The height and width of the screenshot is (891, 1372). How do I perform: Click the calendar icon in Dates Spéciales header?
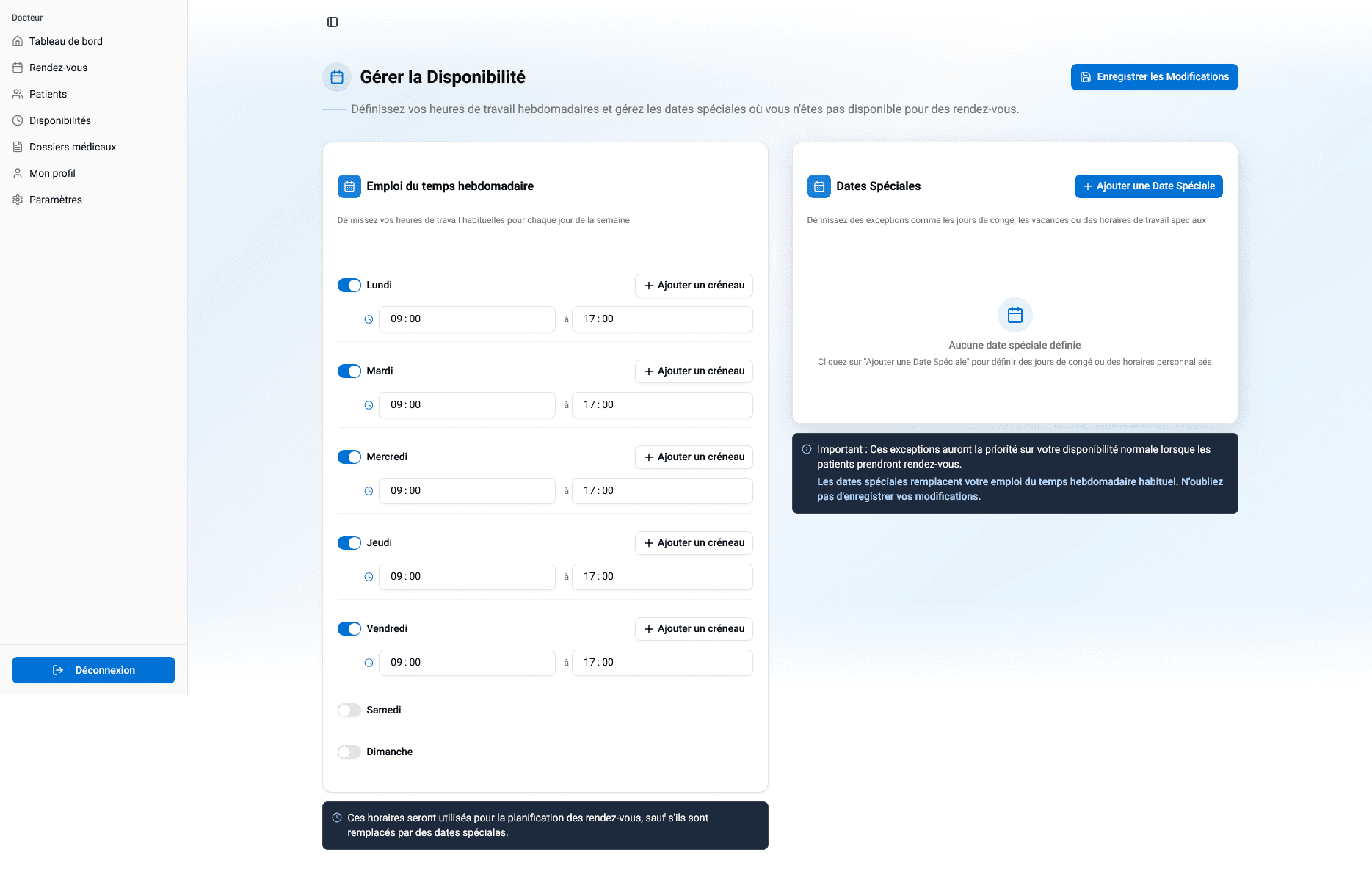(x=819, y=186)
